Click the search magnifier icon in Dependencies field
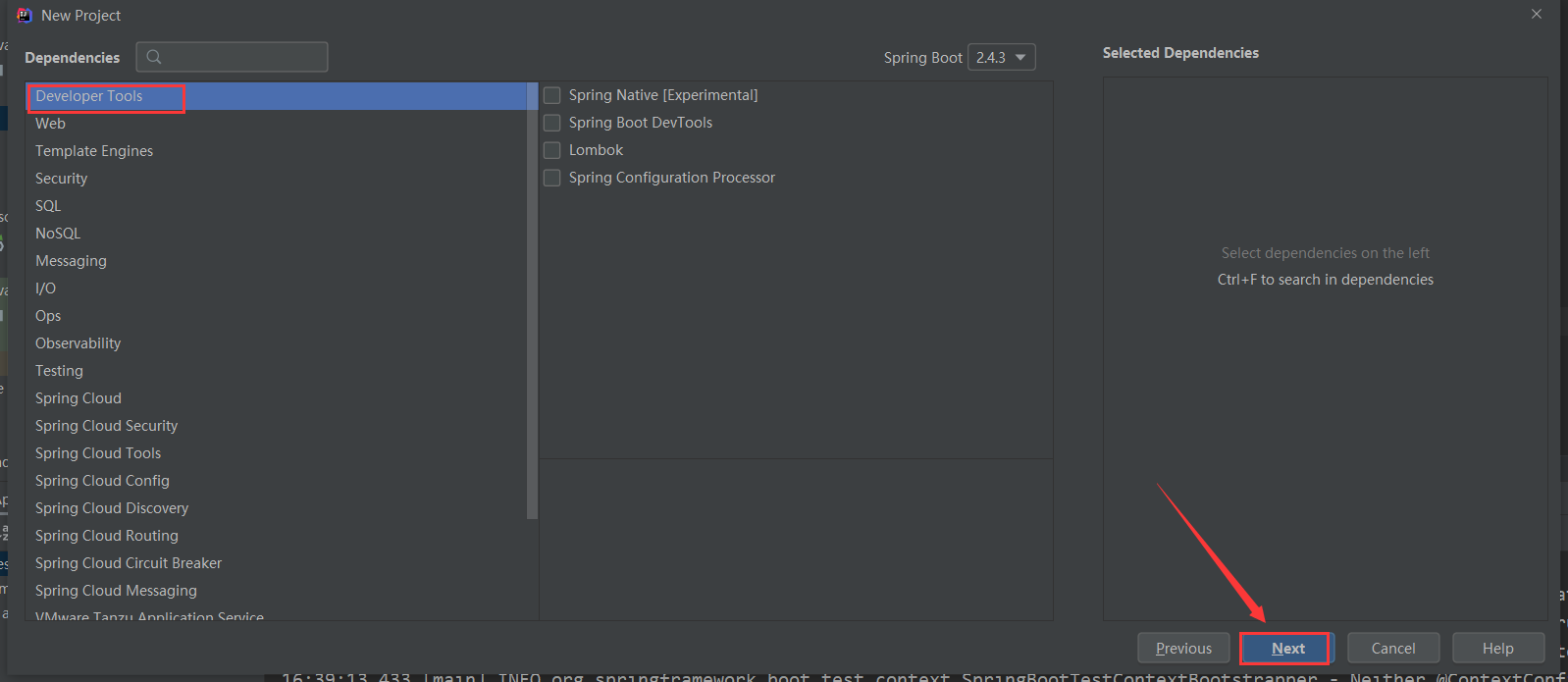1568x682 pixels. [154, 57]
